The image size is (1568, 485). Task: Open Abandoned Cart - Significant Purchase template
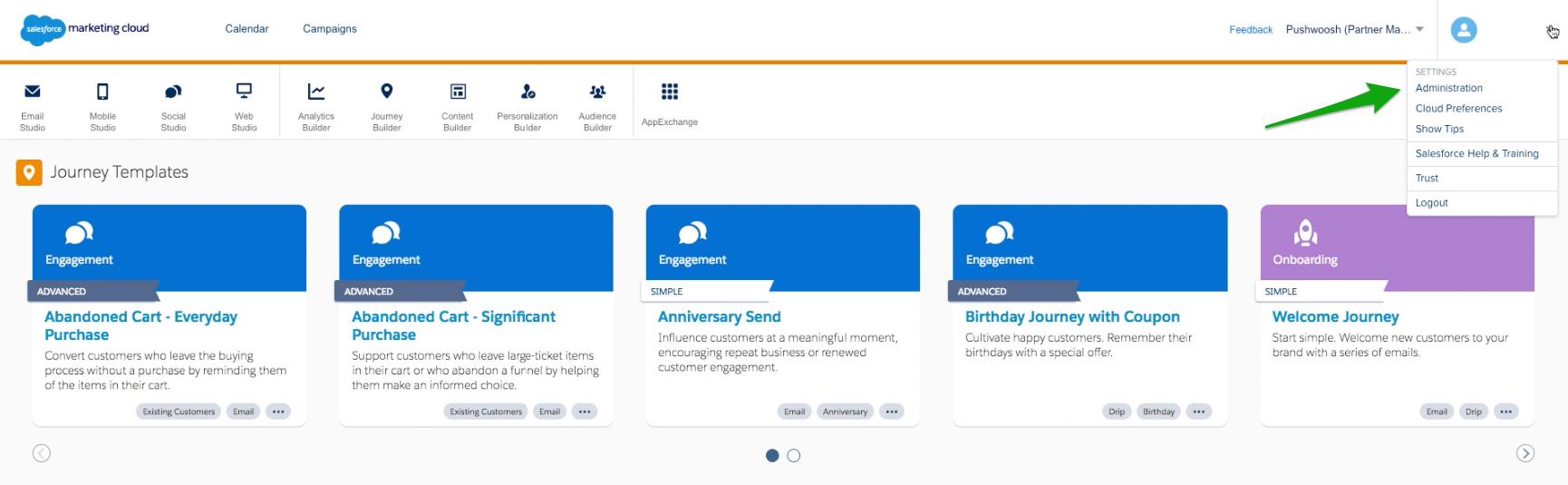point(453,325)
